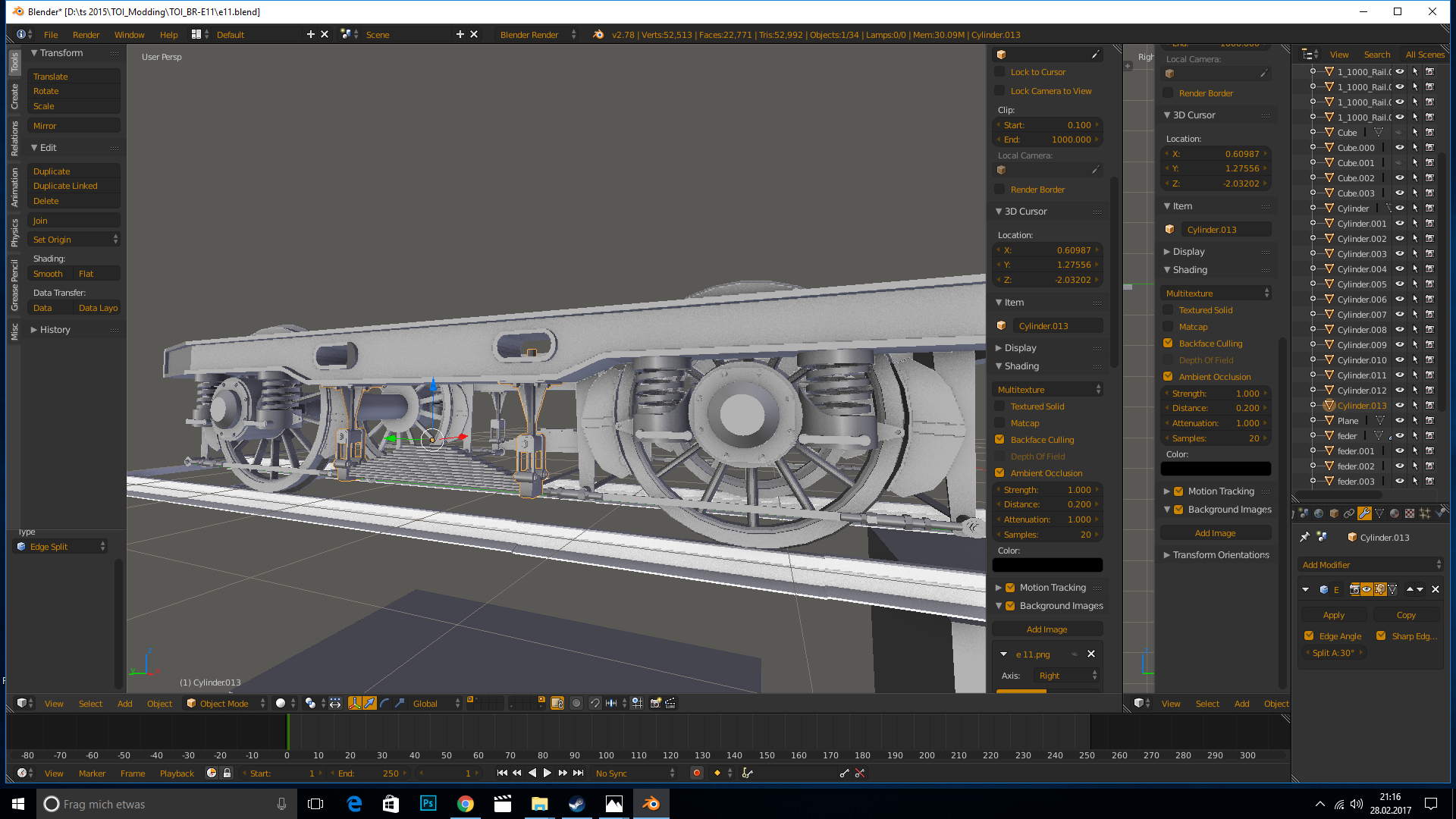Open the Material properties tab (sphere icon)

point(1395,513)
